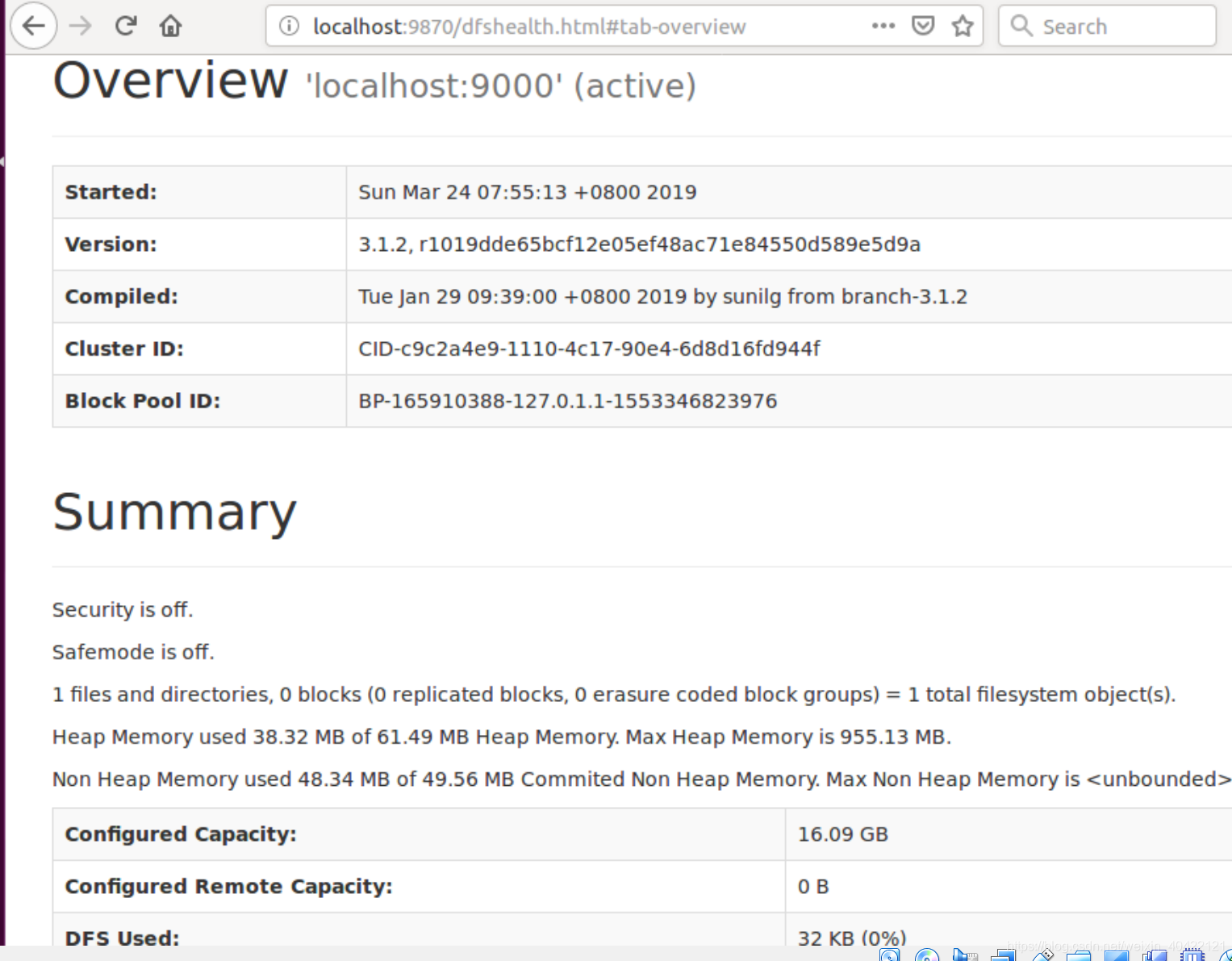The width and height of the screenshot is (1232, 961).
Task: Select the Overview heading text
Action: tap(170, 81)
